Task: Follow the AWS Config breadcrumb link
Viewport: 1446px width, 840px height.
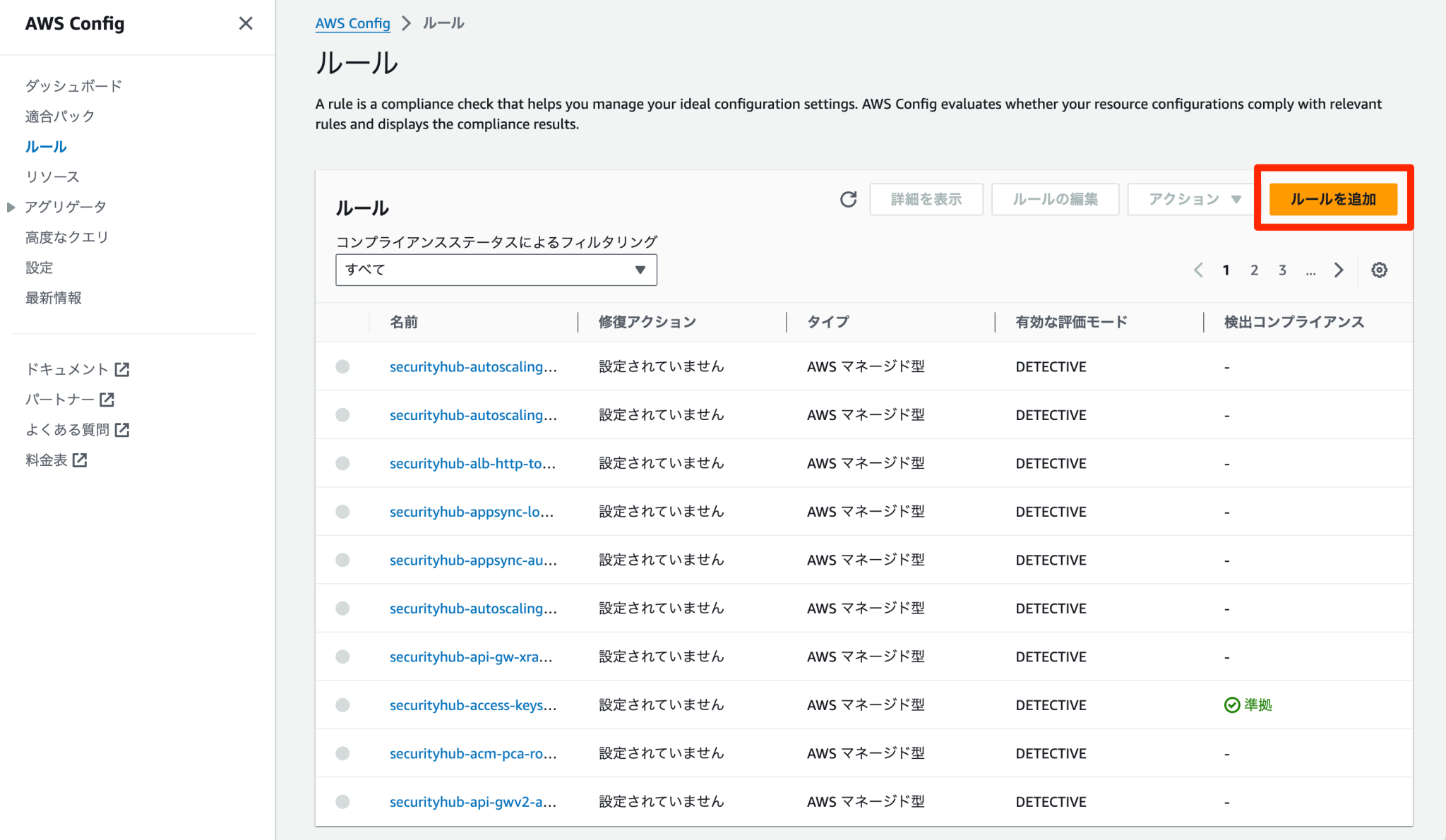Action: tap(352, 23)
